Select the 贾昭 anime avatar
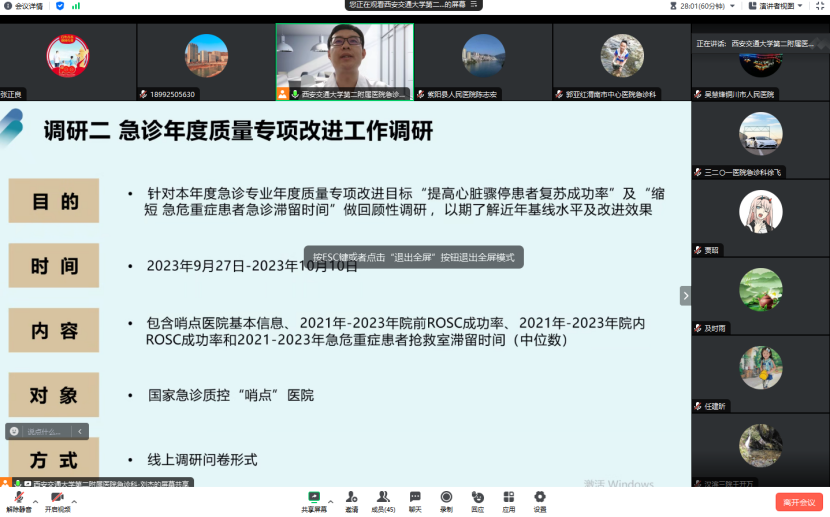Image resolution: width=830 pixels, height=517 pixels. tap(761, 212)
